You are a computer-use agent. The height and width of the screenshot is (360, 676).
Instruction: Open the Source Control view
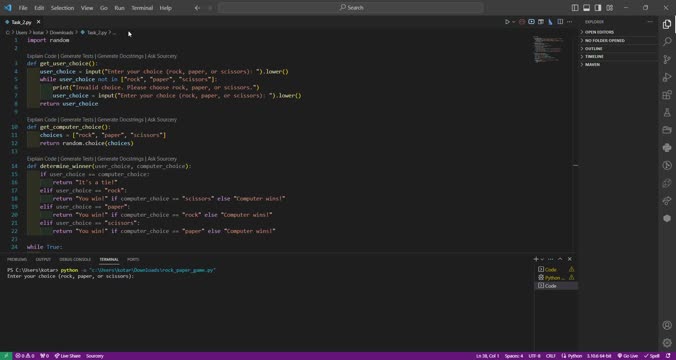point(667,59)
